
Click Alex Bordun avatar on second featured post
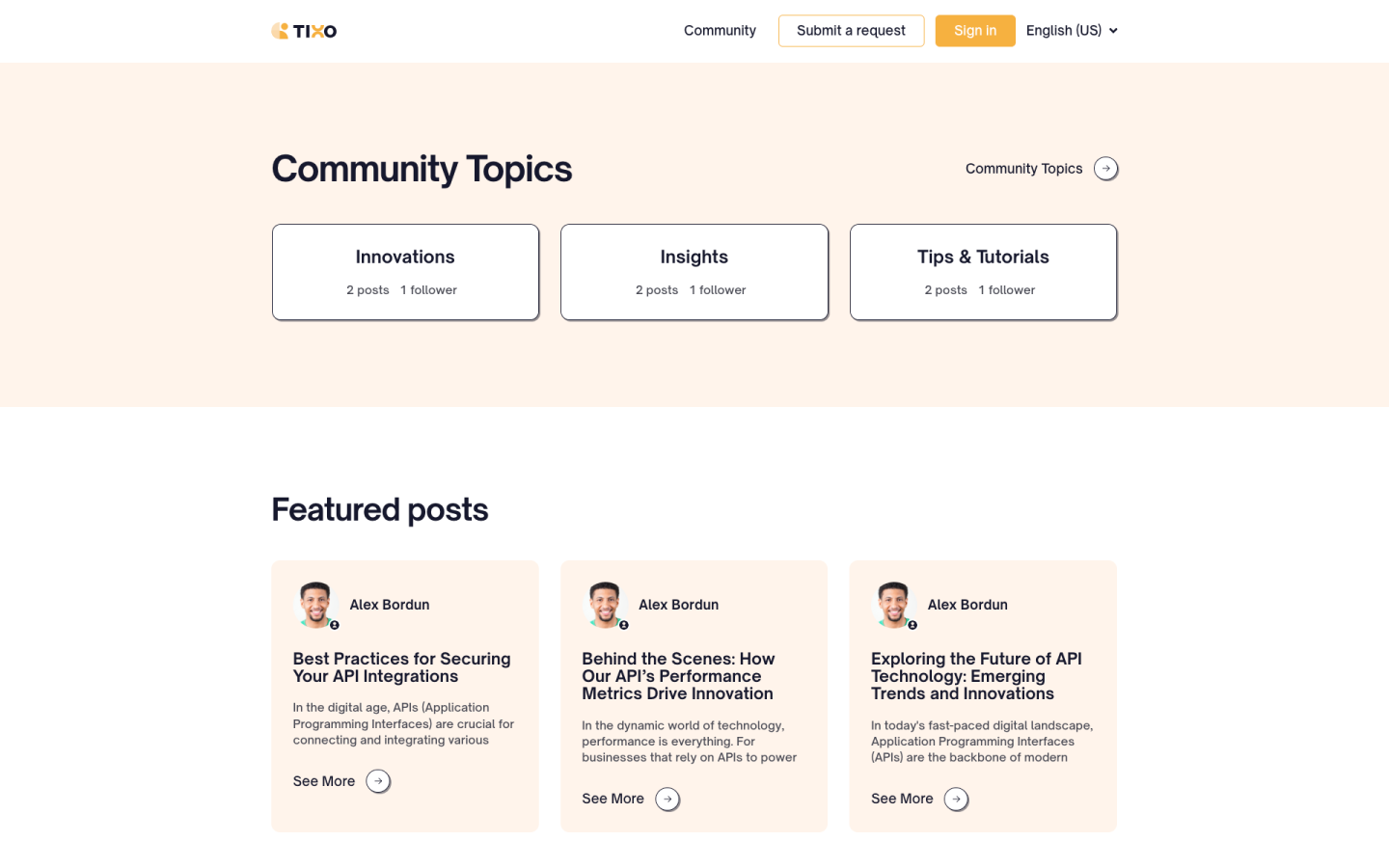click(x=605, y=605)
